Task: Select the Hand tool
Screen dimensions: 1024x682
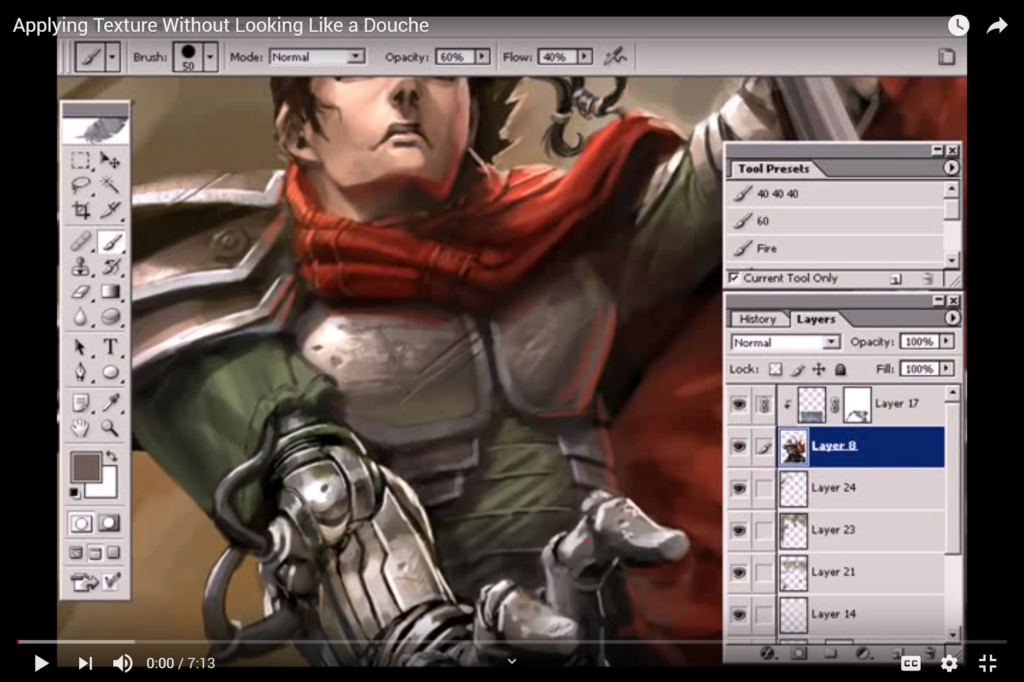Action: click(x=80, y=428)
